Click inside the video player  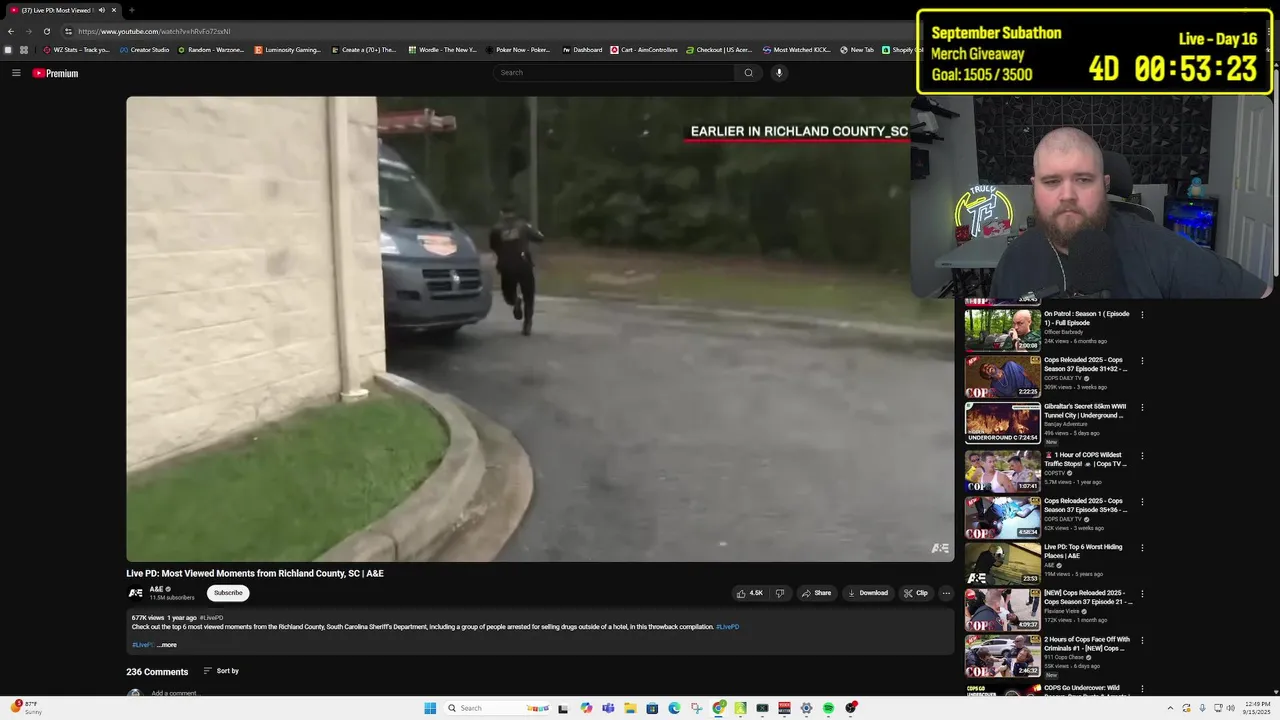coord(540,329)
